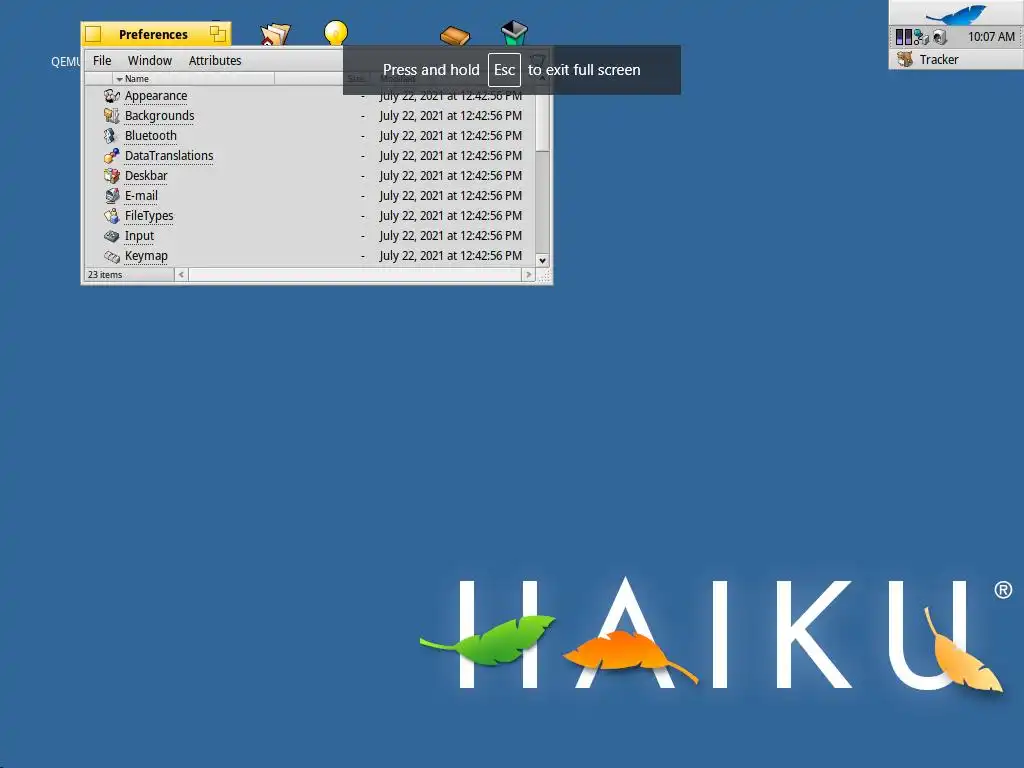Click horizontal scrollbar left arrow

(x=182, y=275)
